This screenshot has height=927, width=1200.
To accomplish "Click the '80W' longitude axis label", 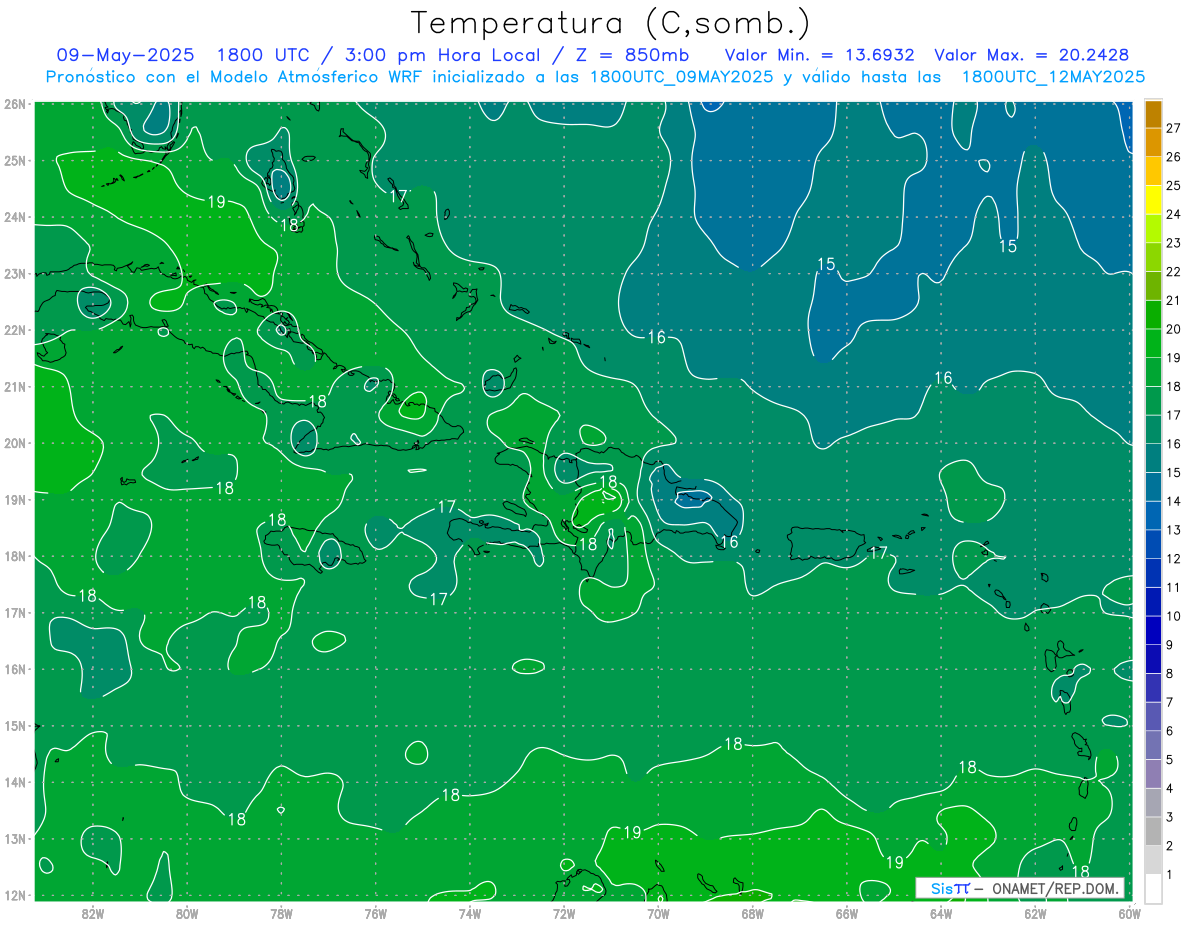I will pos(187,912).
